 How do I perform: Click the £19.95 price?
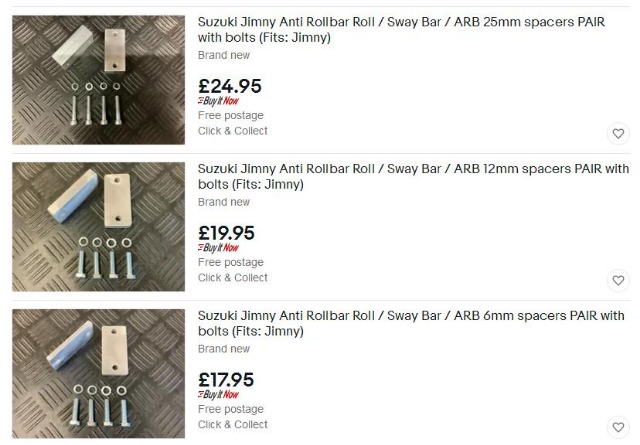pyautogui.click(x=227, y=233)
